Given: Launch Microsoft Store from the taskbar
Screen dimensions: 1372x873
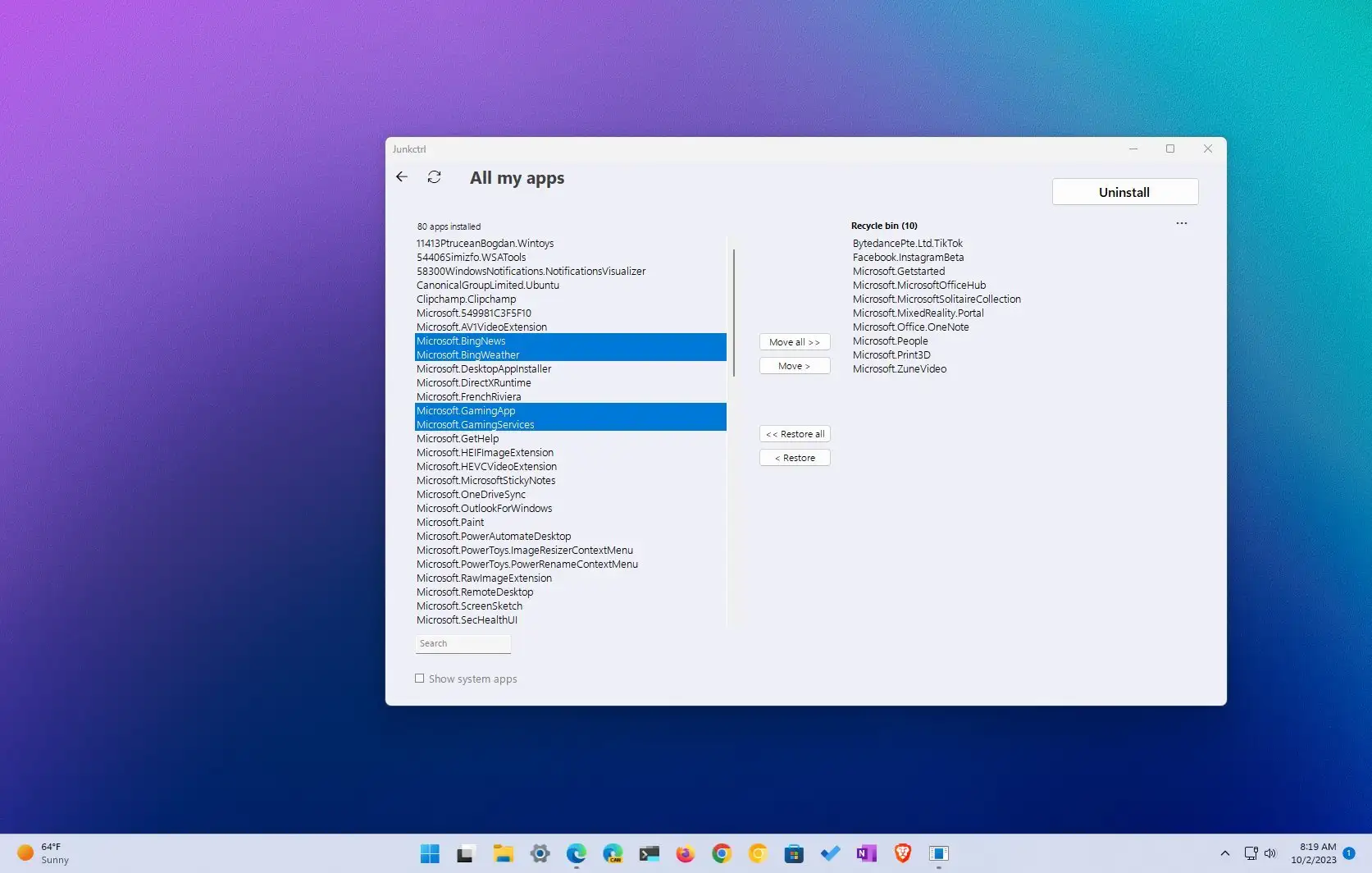Looking at the screenshot, I should (x=793, y=853).
